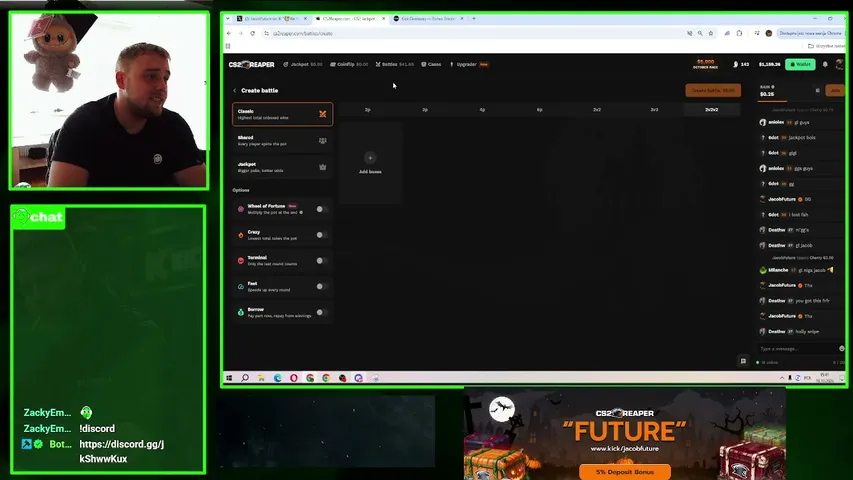
Task: Open the Jackpot page from the navbar
Action: (x=302, y=64)
